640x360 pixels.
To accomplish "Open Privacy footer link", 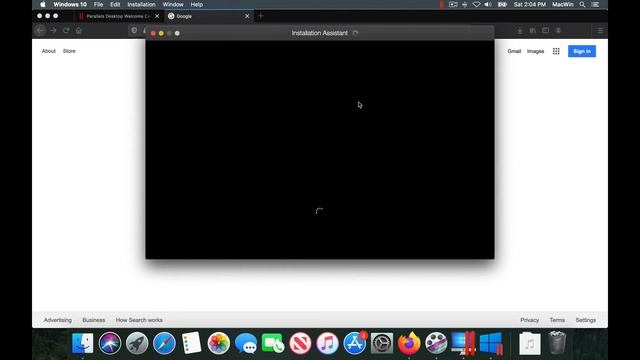I will tap(529, 320).
